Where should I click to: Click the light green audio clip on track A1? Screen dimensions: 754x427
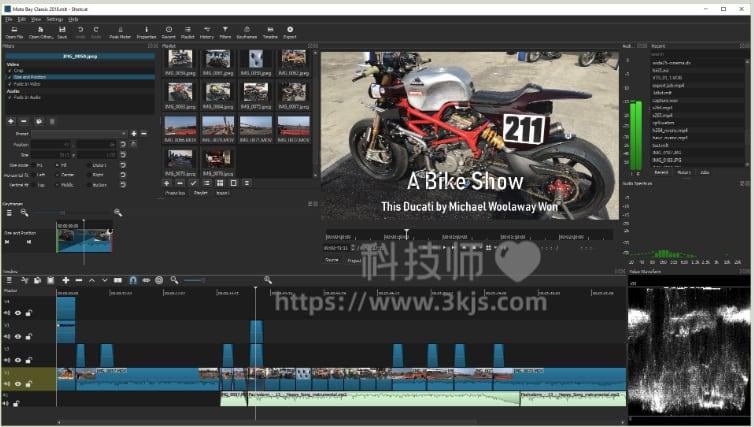(383, 399)
